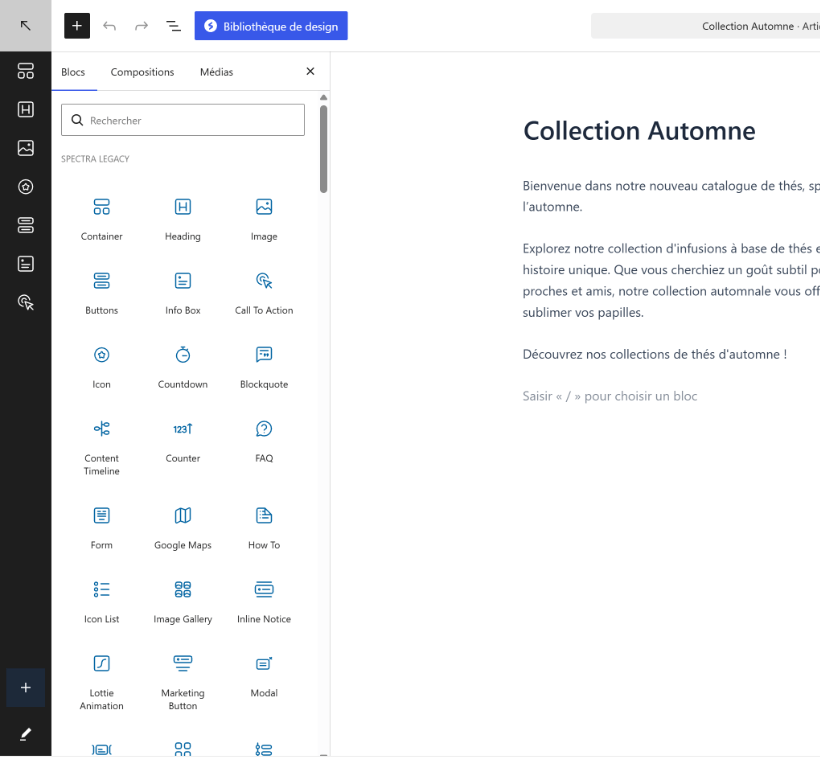Select the Form block
The height and width of the screenshot is (760, 820).
101,528
